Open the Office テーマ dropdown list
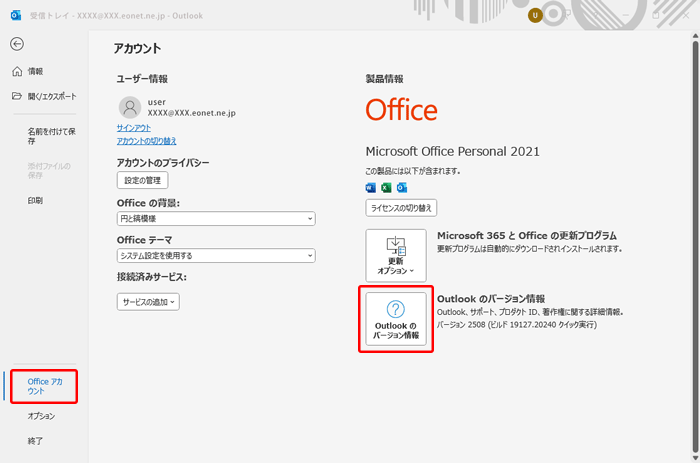This screenshot has width=700, height=463. click(x=216, y=256)
